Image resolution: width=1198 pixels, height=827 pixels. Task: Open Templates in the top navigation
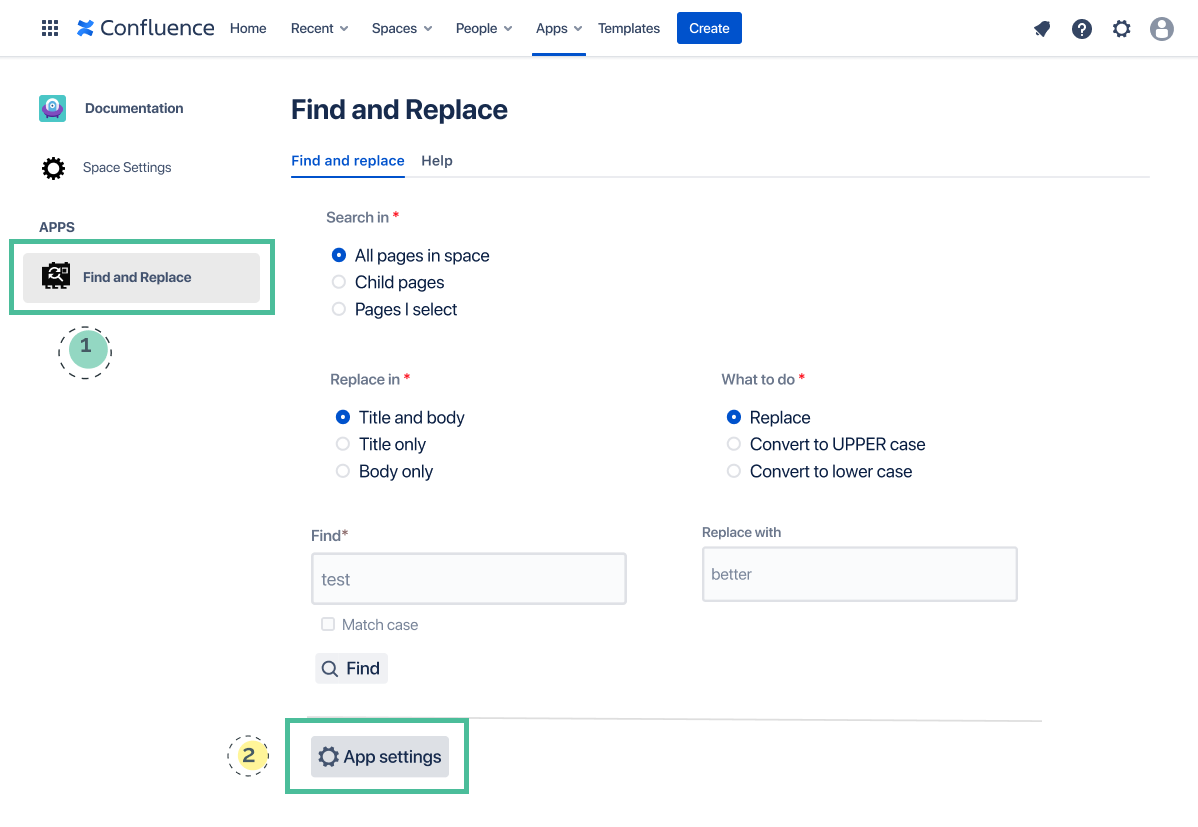click(x=629, y=28)
